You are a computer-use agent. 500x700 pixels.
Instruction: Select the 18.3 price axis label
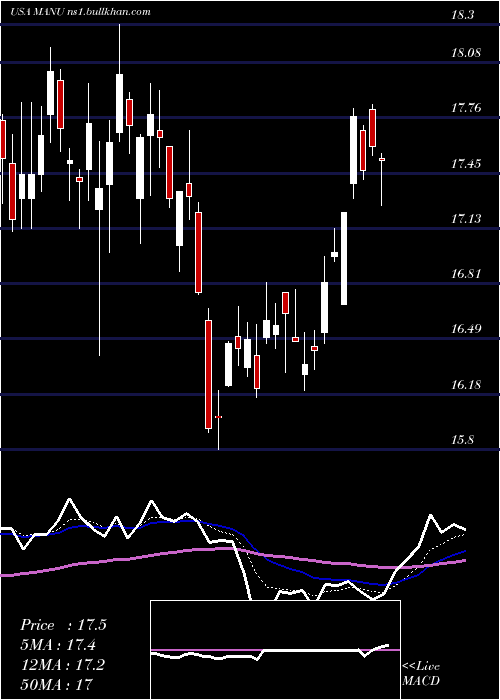[x=462, y=15]
